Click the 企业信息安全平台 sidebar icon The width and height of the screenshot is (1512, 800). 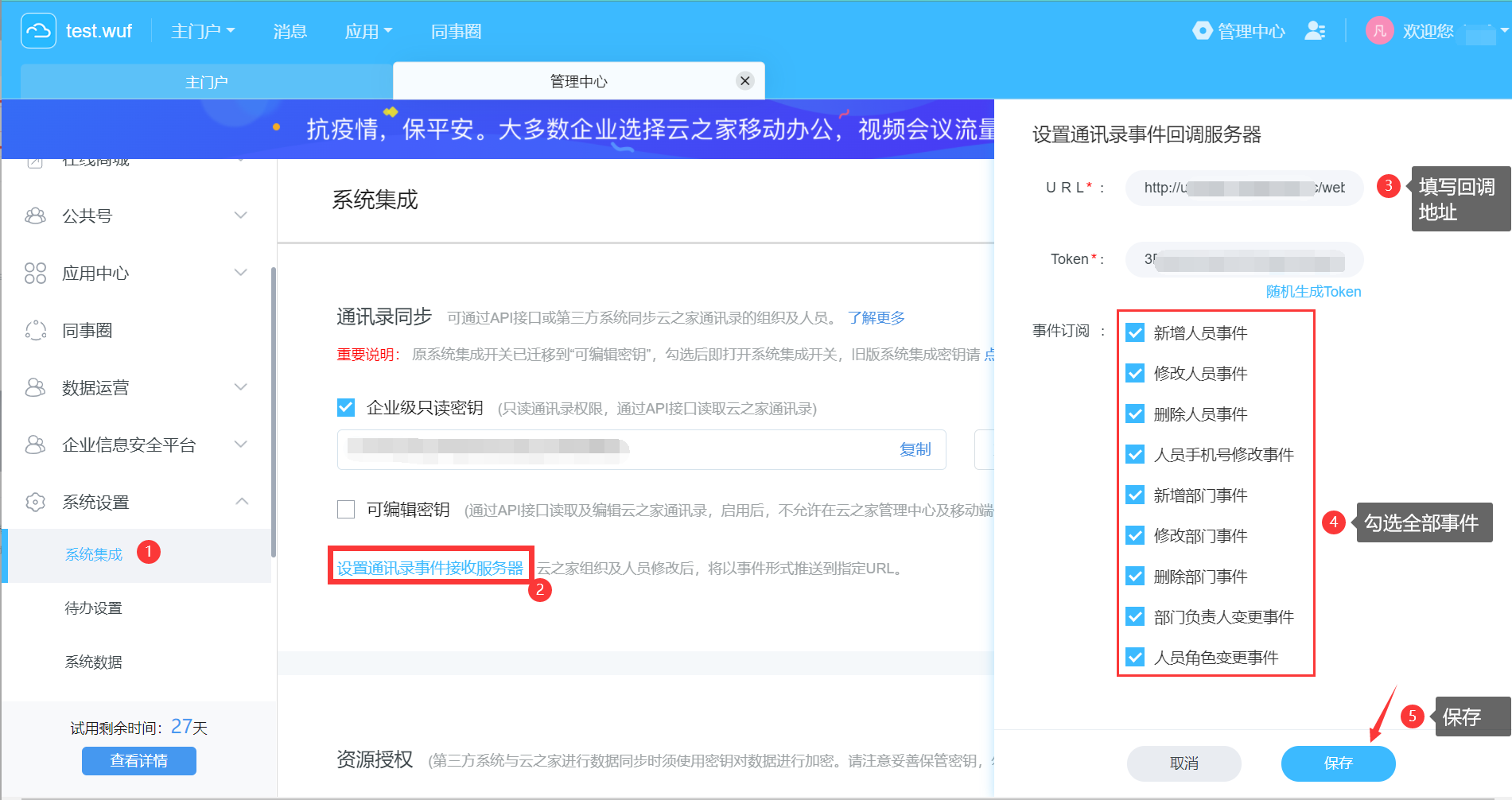click(x=36, y=445)
